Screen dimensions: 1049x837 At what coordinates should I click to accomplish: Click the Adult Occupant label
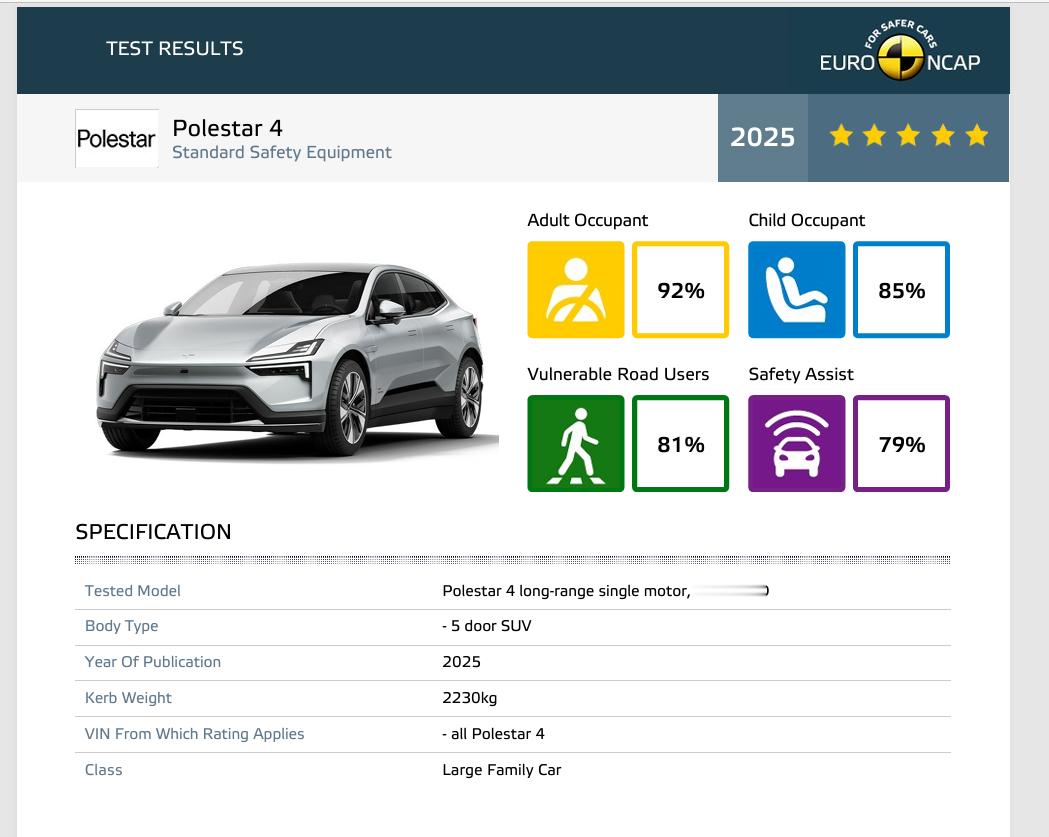(587, 220)
